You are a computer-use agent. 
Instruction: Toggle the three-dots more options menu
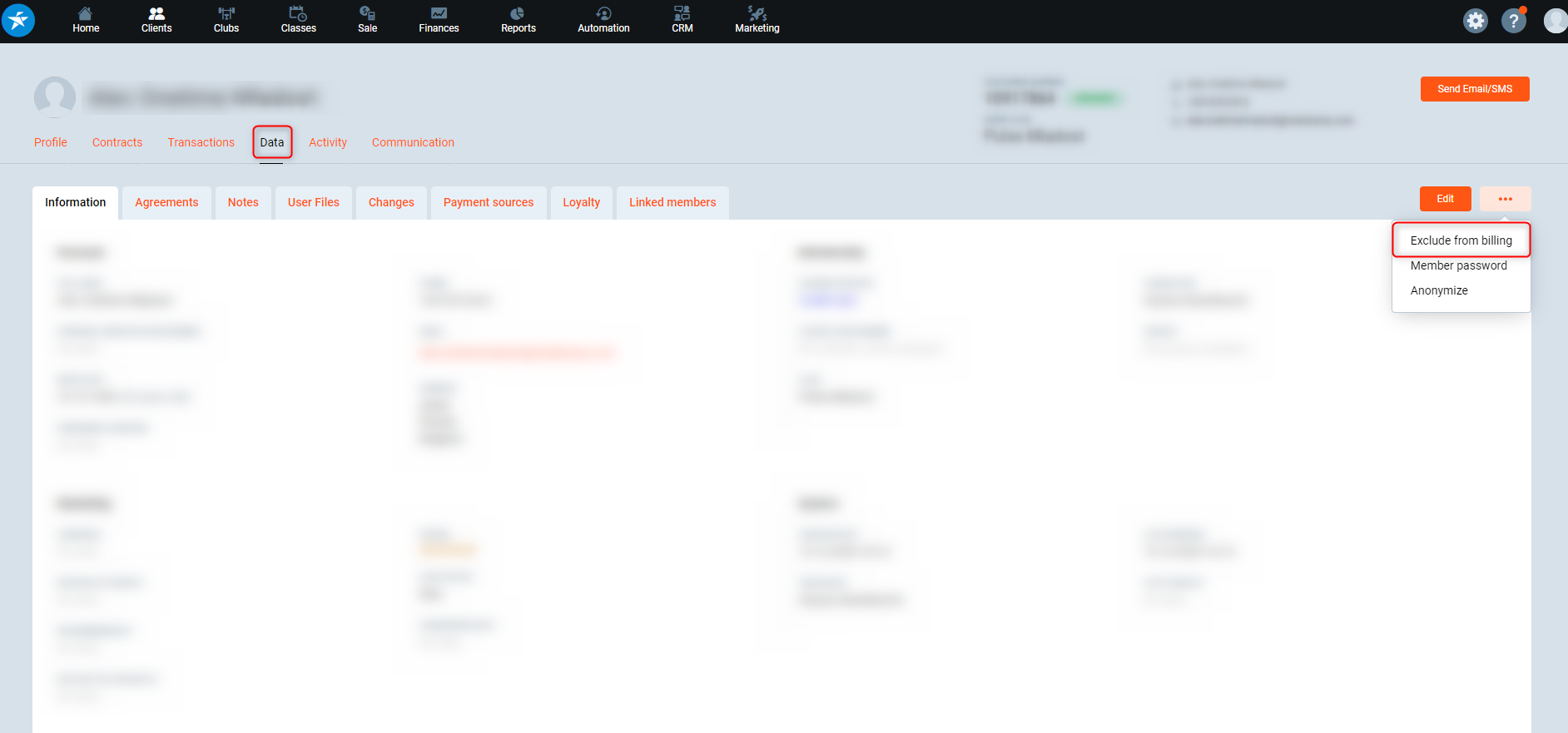pyautogui.click(x=1505, y=199)
